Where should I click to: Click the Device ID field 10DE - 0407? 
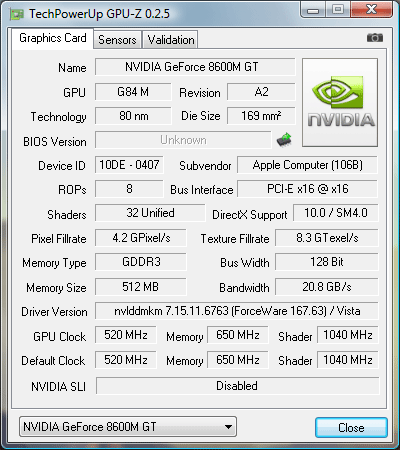pyautogui.click(x=129, y=165)
